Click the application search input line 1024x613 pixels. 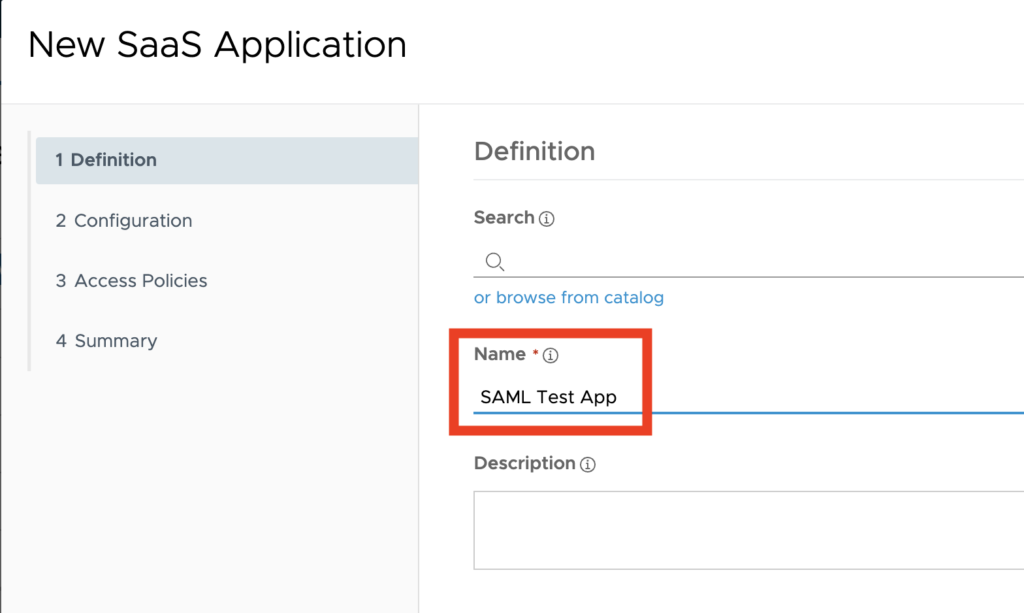pos(700,262)
